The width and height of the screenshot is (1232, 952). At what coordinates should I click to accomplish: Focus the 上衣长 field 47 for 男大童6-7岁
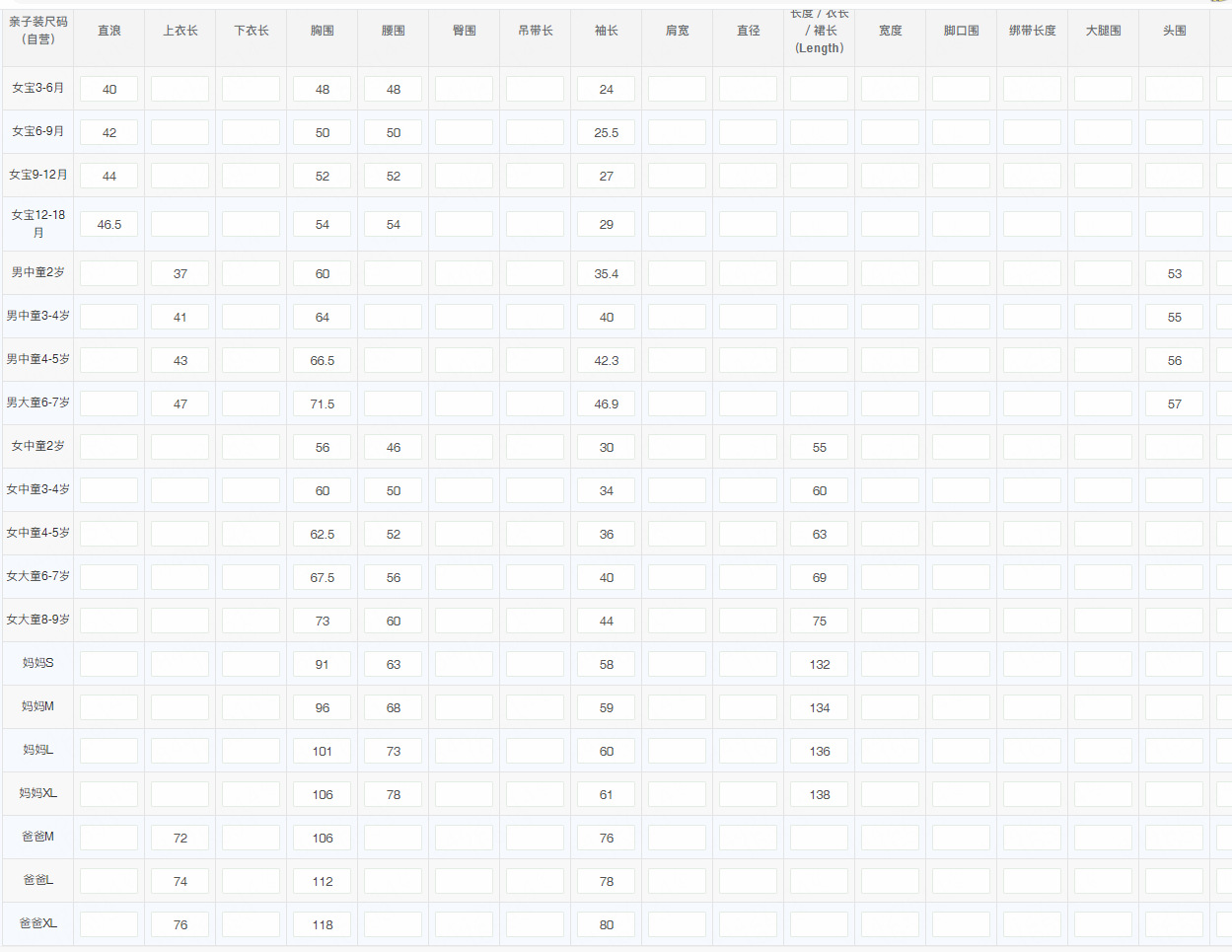point(181,403)
